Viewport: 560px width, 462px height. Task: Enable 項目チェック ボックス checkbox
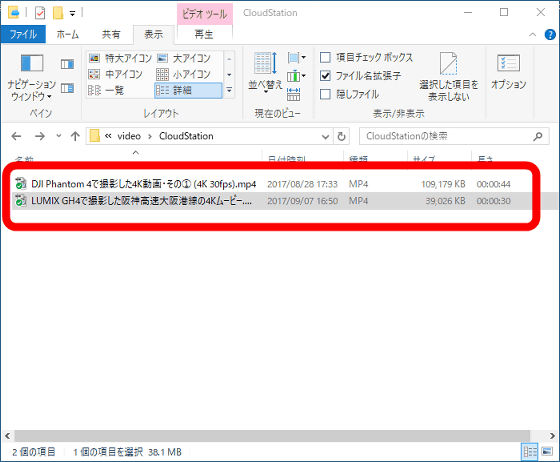tap(325, 57)
